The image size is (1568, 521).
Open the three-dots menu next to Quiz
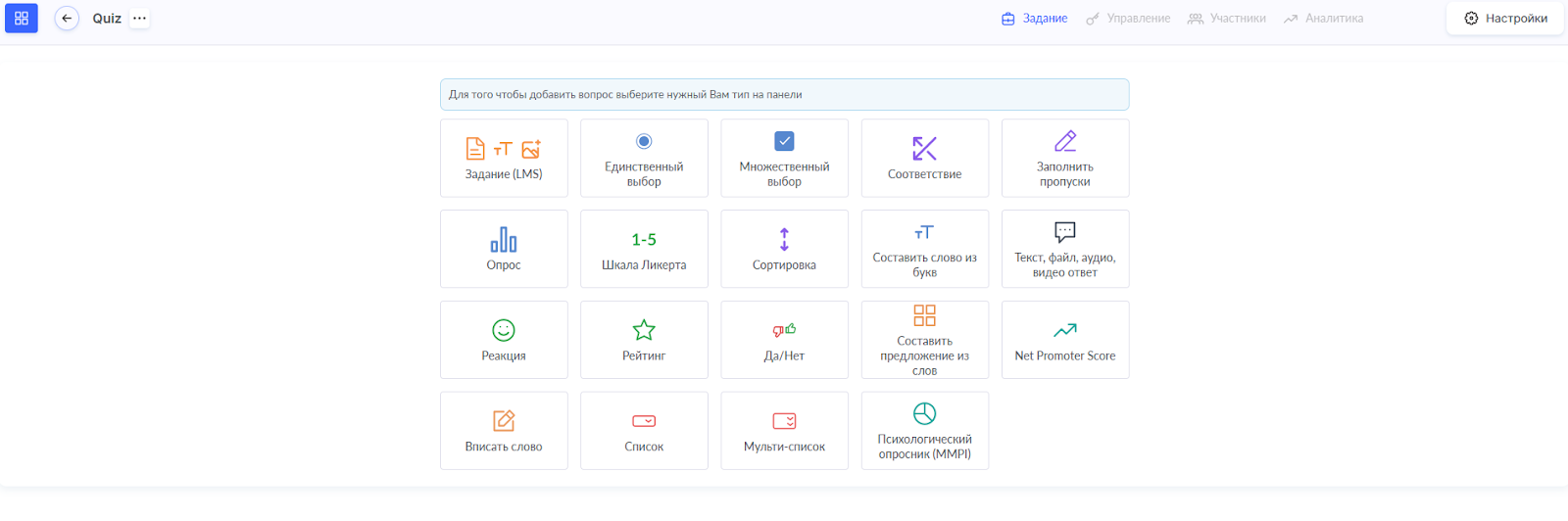(x=140, y=19)
